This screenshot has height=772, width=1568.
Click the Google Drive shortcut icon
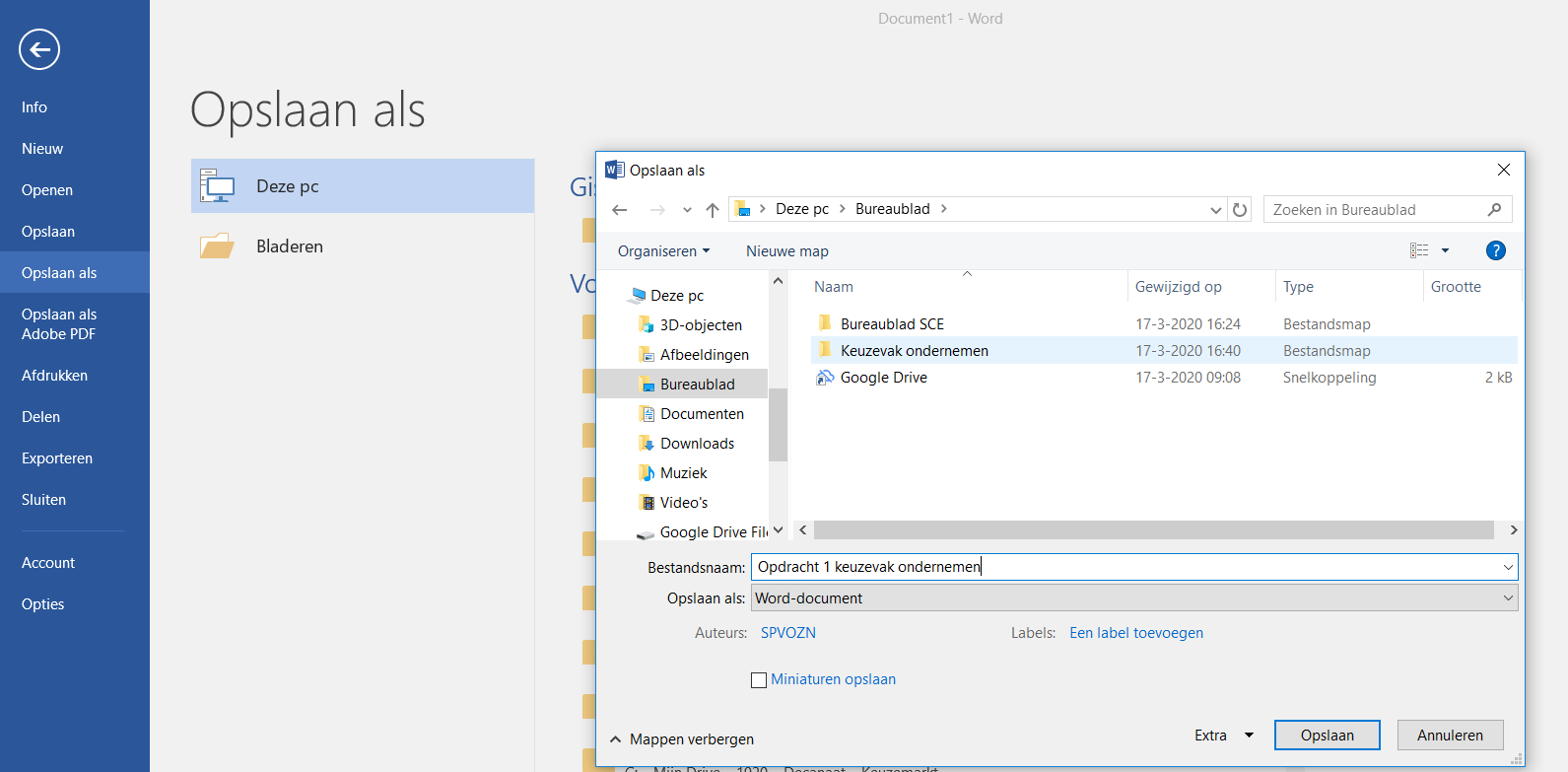click(825, 377)
